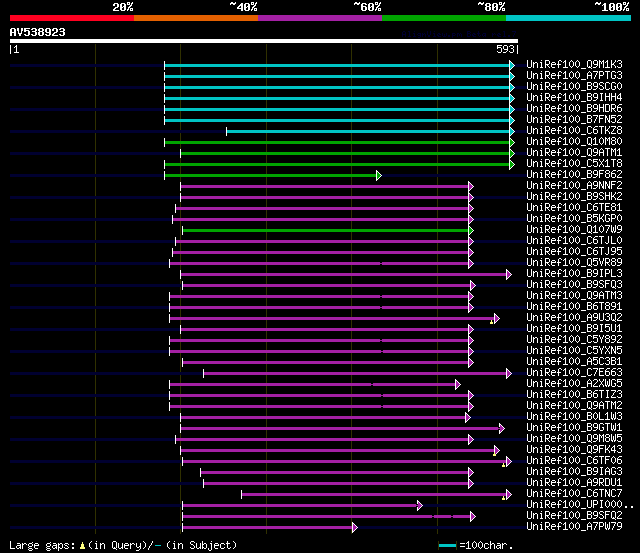
Task: Select the UniRef100_B6TIZ3 label
Action: pyautogui.click(x=574, y=395)
